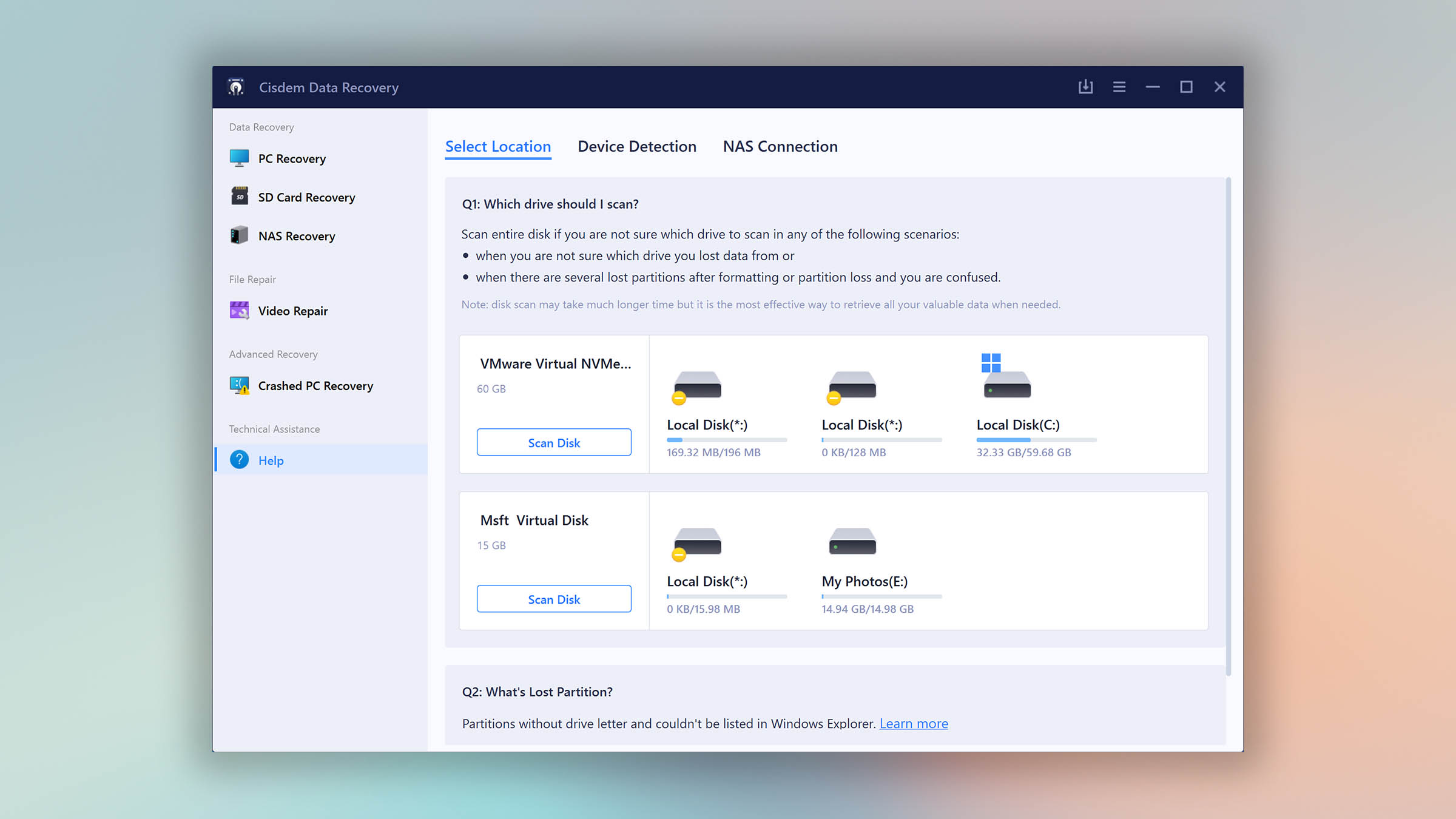Maximize the Cisdem Data Recovery window
Viewport: 1456px width, 819px height.
(1186, 87)
